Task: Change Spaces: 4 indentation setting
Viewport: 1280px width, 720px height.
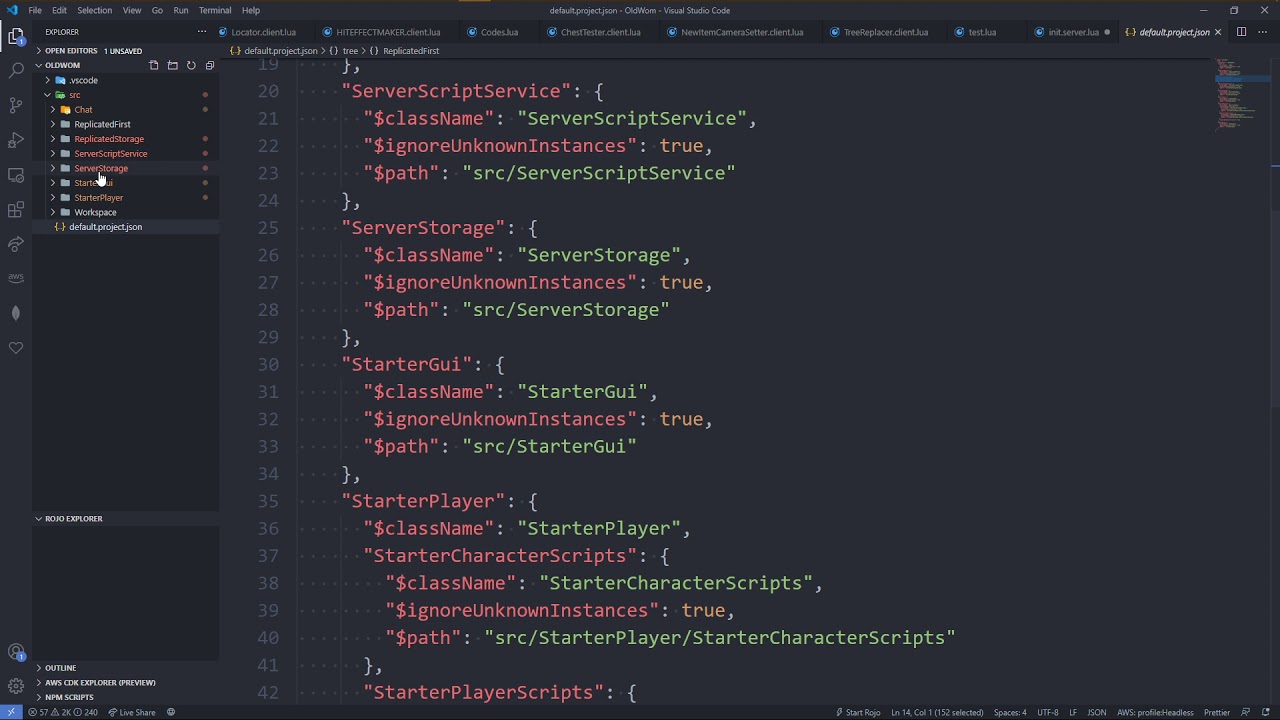Action: click(x=1010, y=713)
